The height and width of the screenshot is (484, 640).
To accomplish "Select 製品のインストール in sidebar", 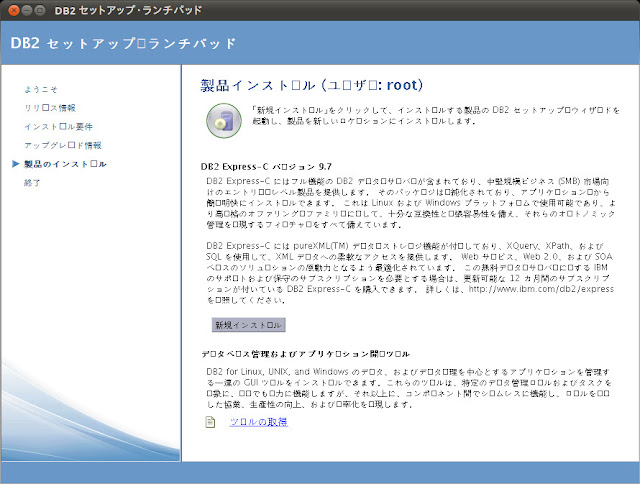I will (65, 164).
